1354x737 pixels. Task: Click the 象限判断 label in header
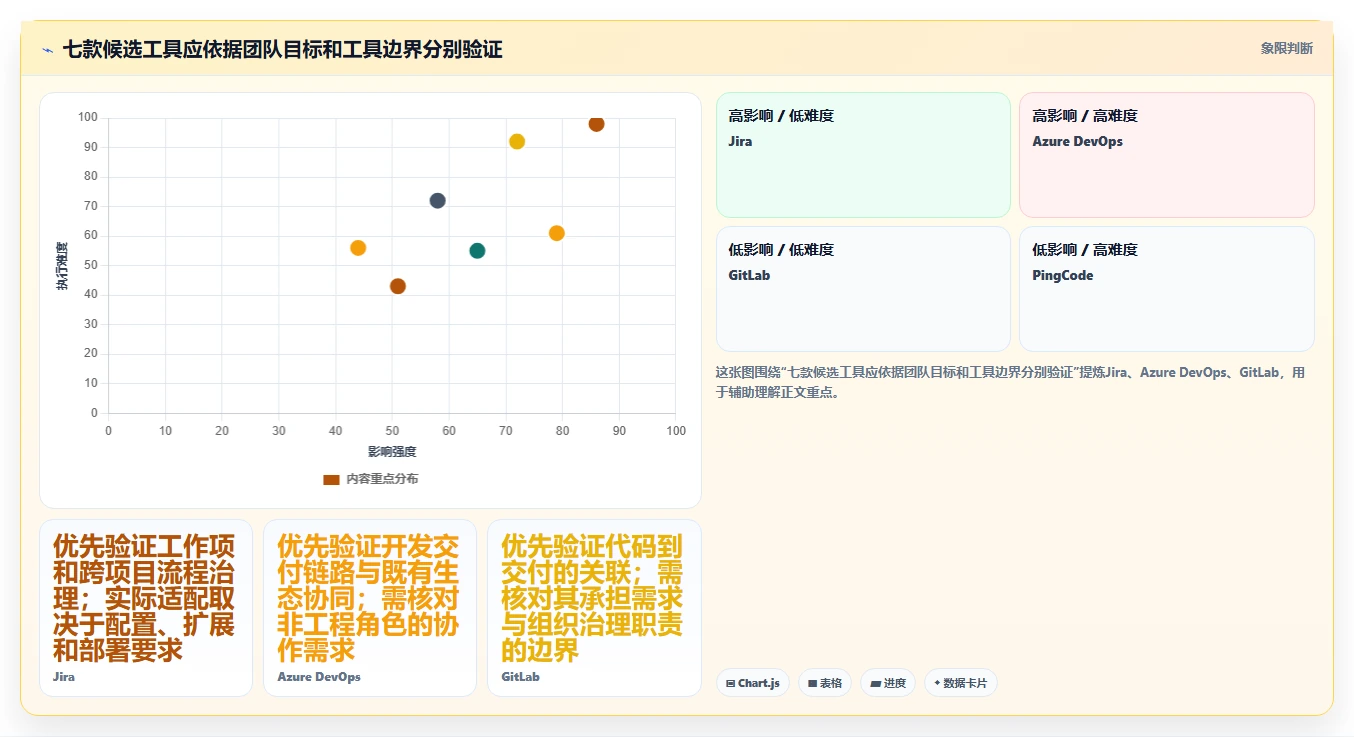(x=1287, y=48)
